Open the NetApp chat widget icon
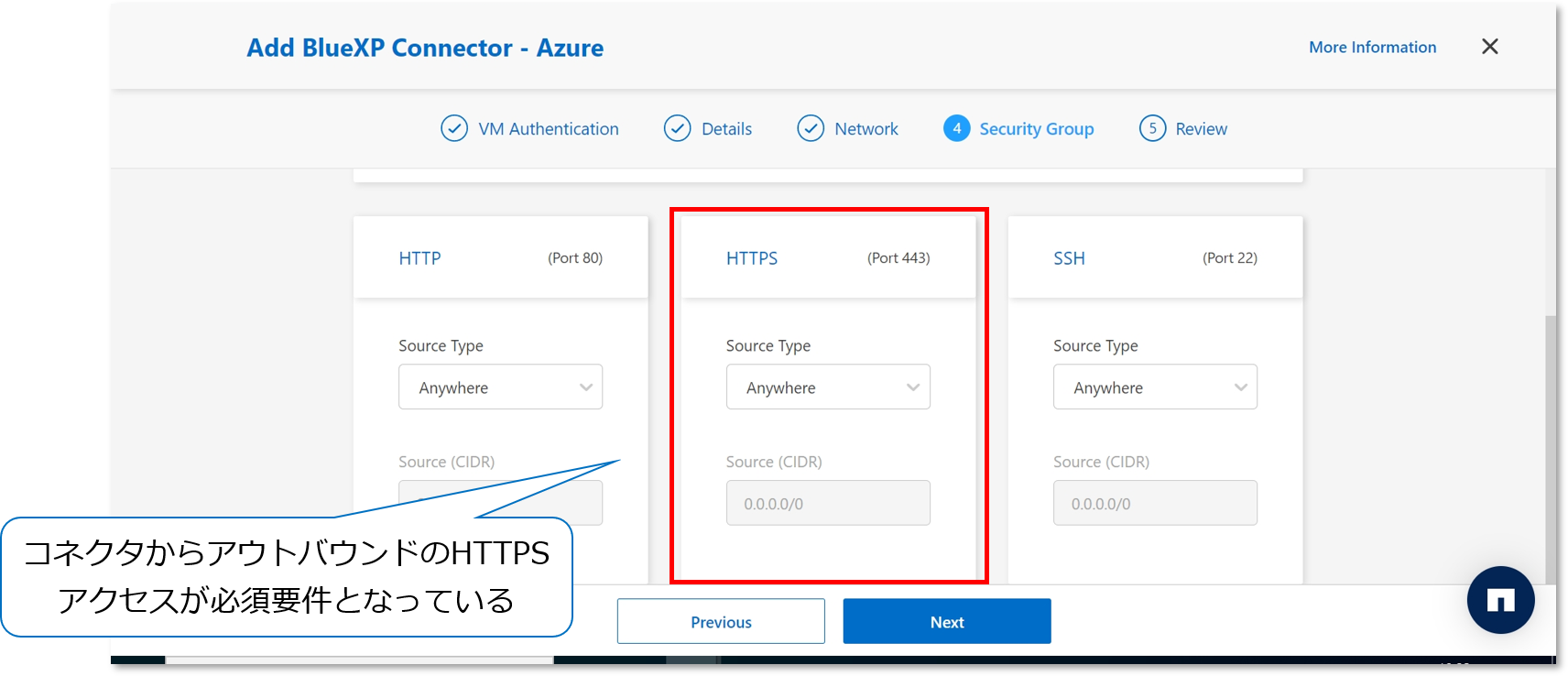Screen dimensions: 1568x676 pos(1500,601)
